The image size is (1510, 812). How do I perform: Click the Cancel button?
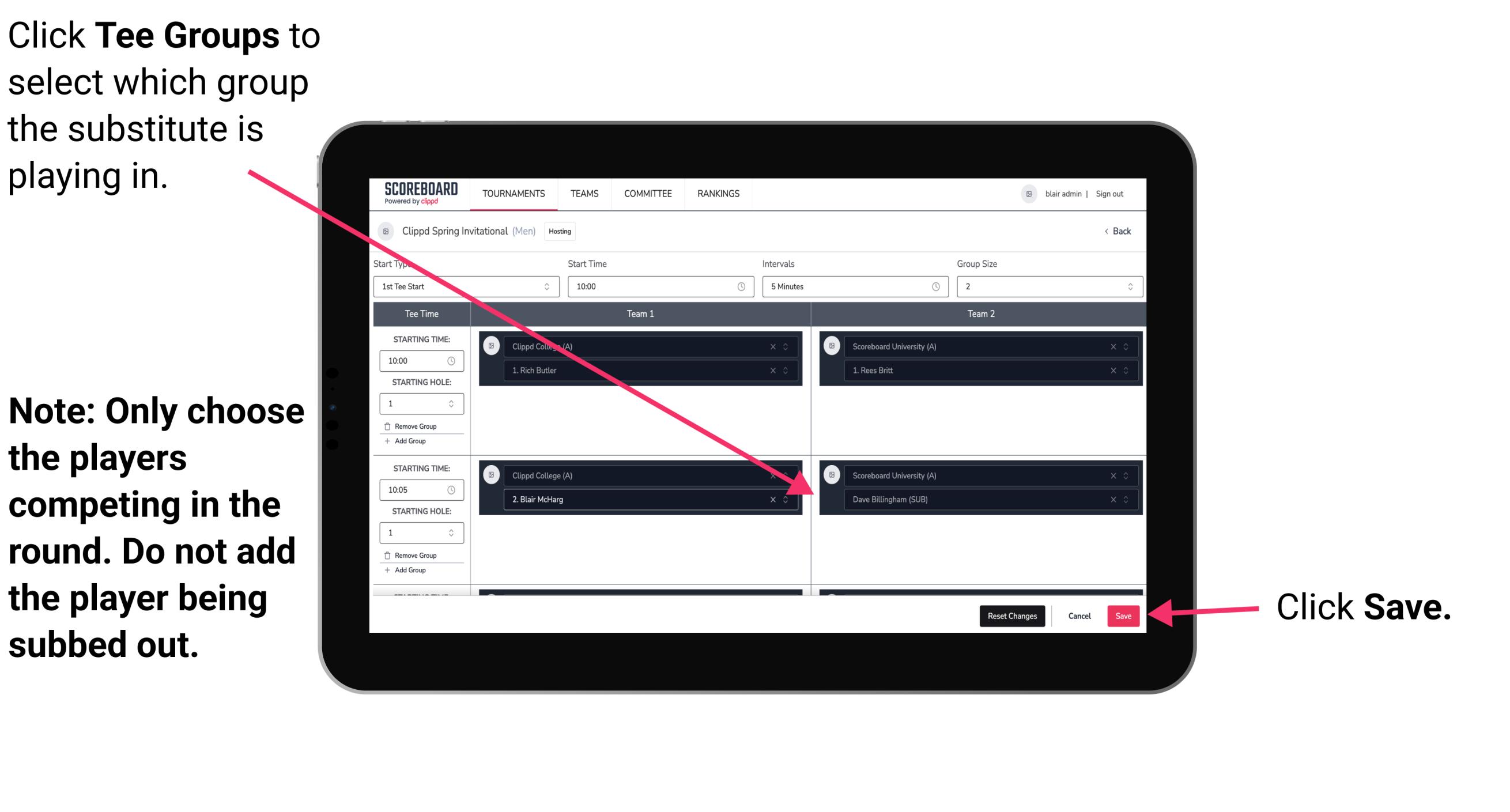click(x=1078, y=614)
